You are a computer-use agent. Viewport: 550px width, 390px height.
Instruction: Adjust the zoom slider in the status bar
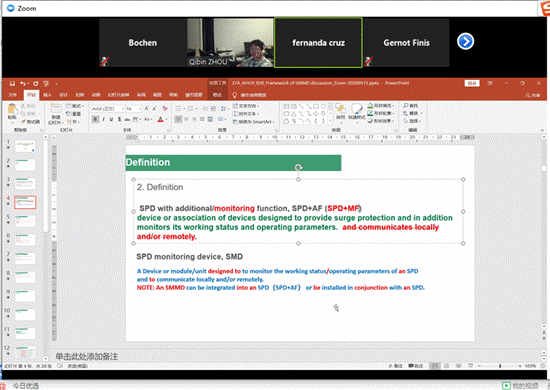click(x=500, y=366)
